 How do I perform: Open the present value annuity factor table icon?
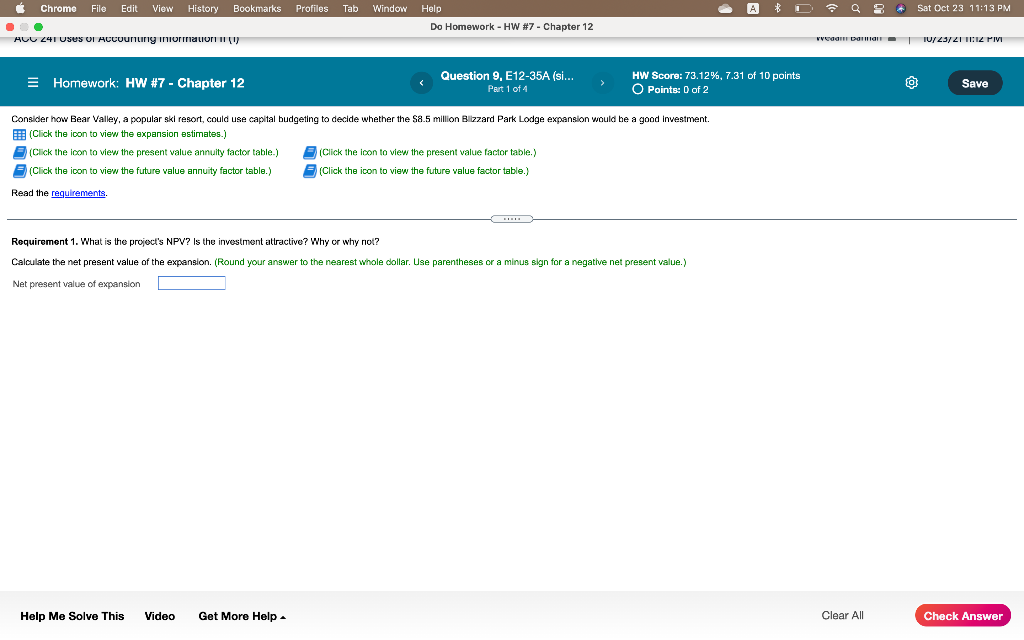click(19, 152)
